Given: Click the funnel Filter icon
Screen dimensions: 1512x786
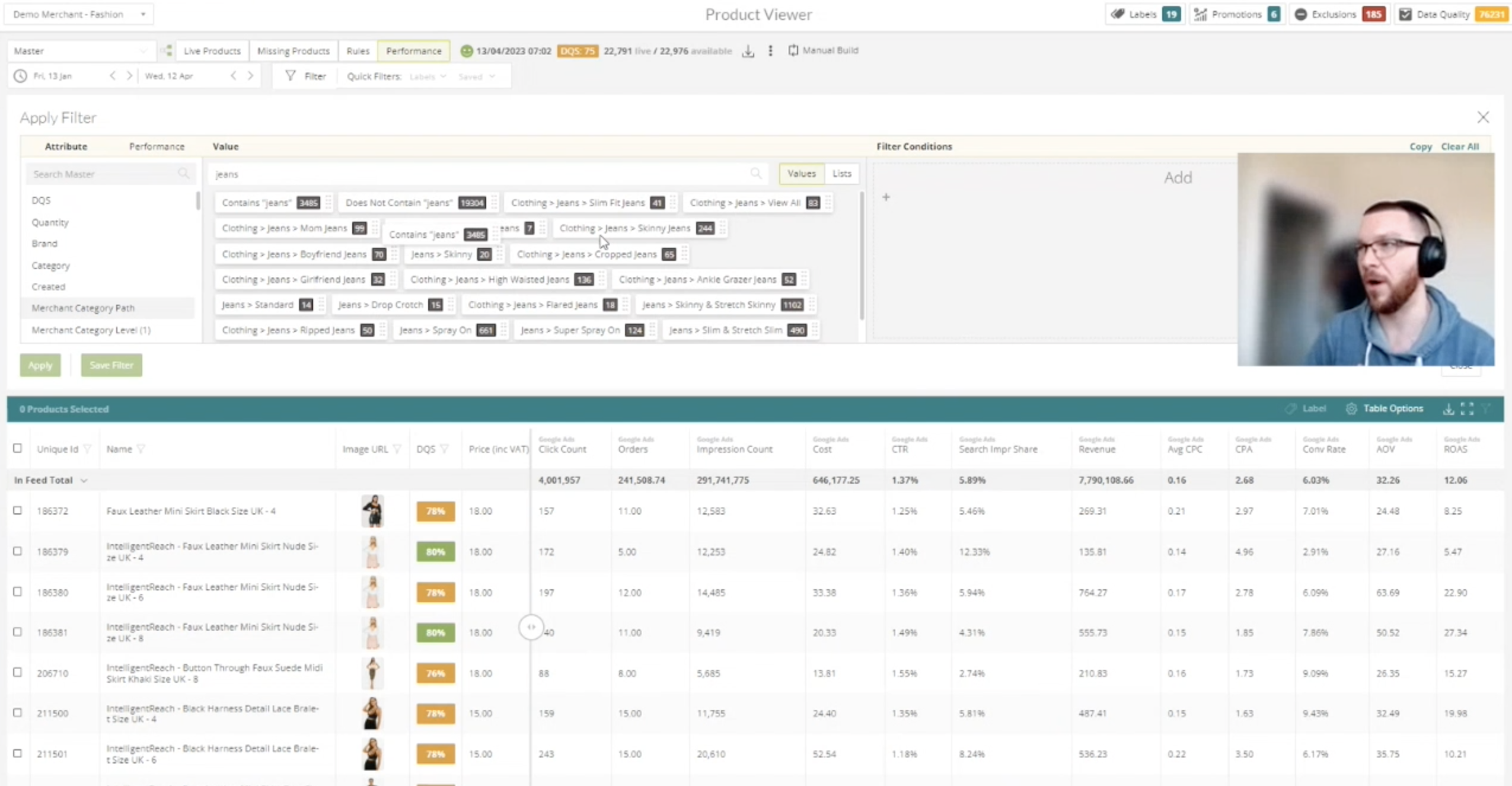Looking at the screenshot, I should (290, 76).
